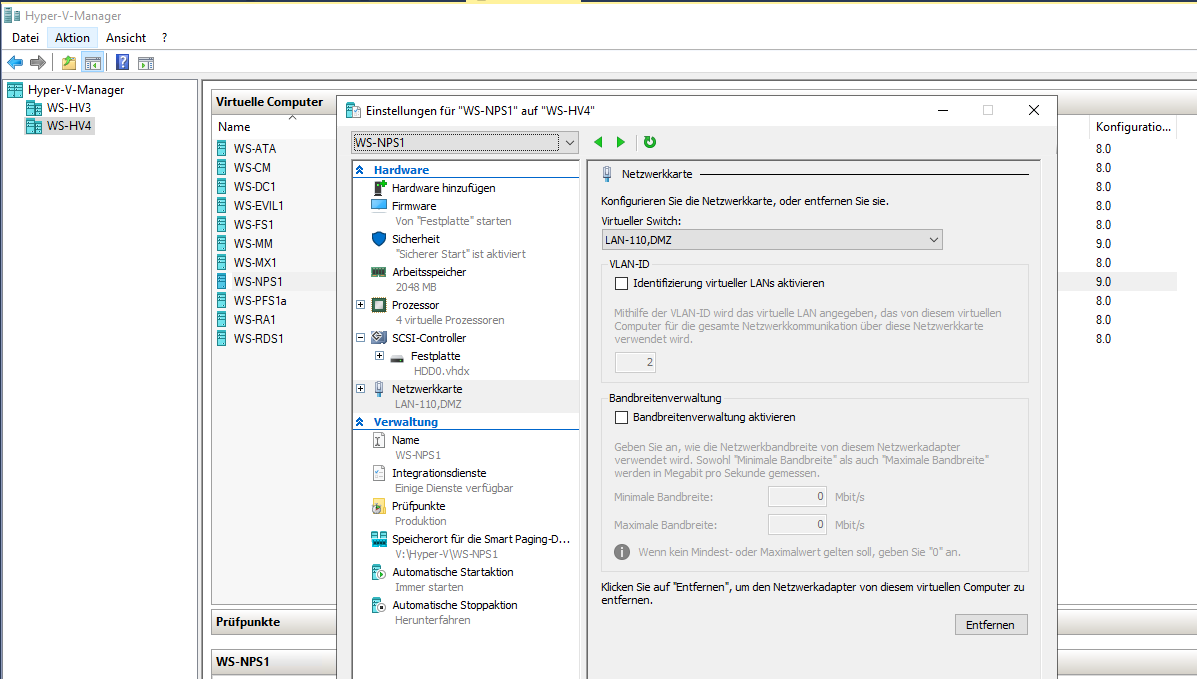The height and width of the screenshot is (679, 1197).
Task: Click the Name settings icon
Action: click(x=379, y=440)
